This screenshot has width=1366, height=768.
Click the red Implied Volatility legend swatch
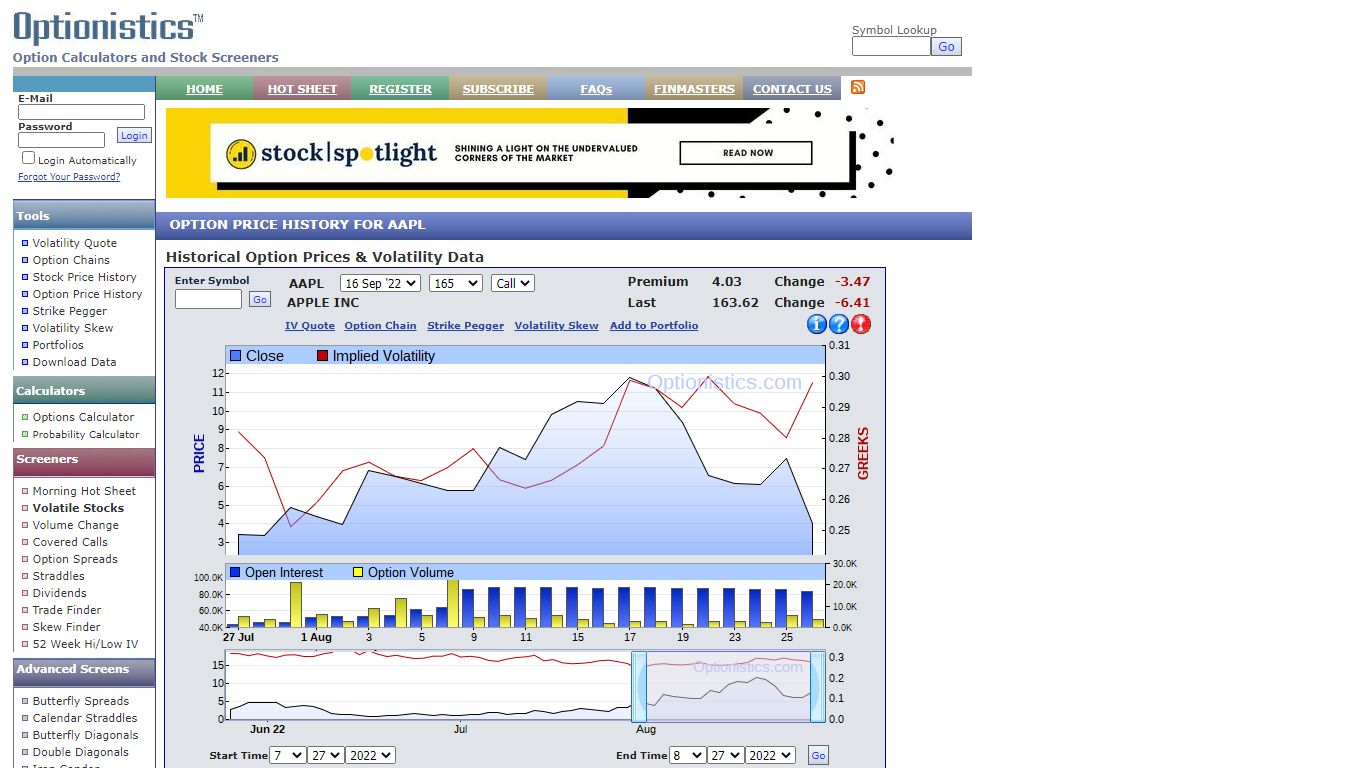pyautogui.click(x=322, y=356)
